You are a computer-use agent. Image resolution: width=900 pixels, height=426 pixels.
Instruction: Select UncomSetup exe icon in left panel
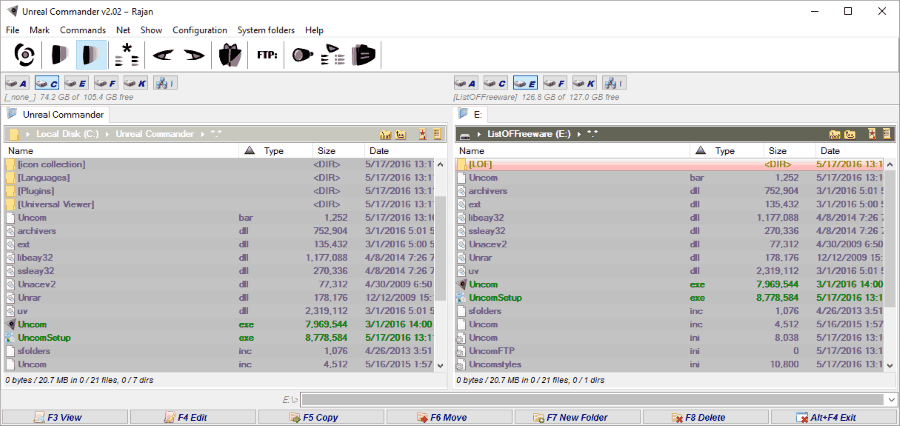click(11, 338)
